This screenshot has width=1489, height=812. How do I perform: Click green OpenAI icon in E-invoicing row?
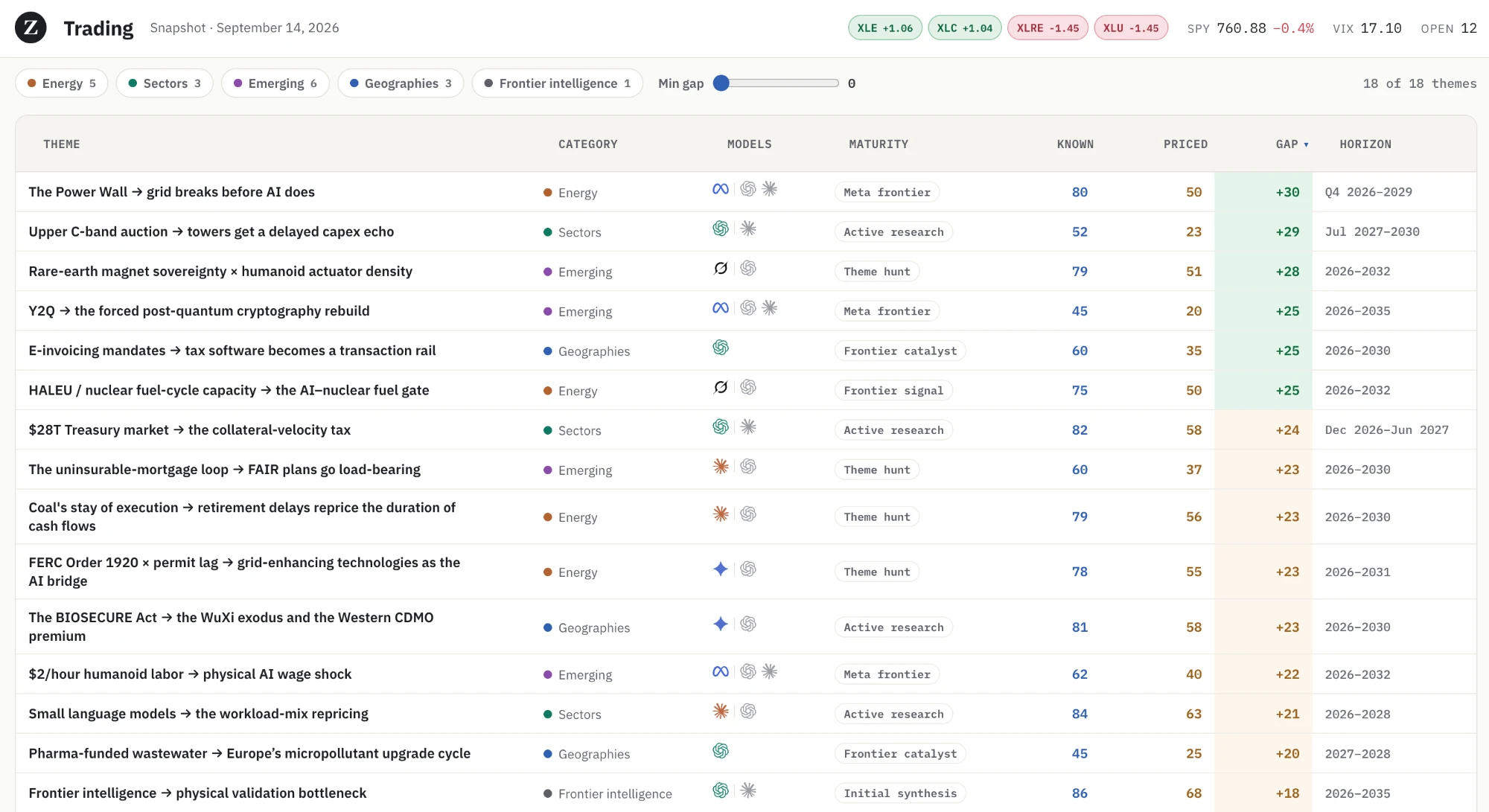click(720, 348)
